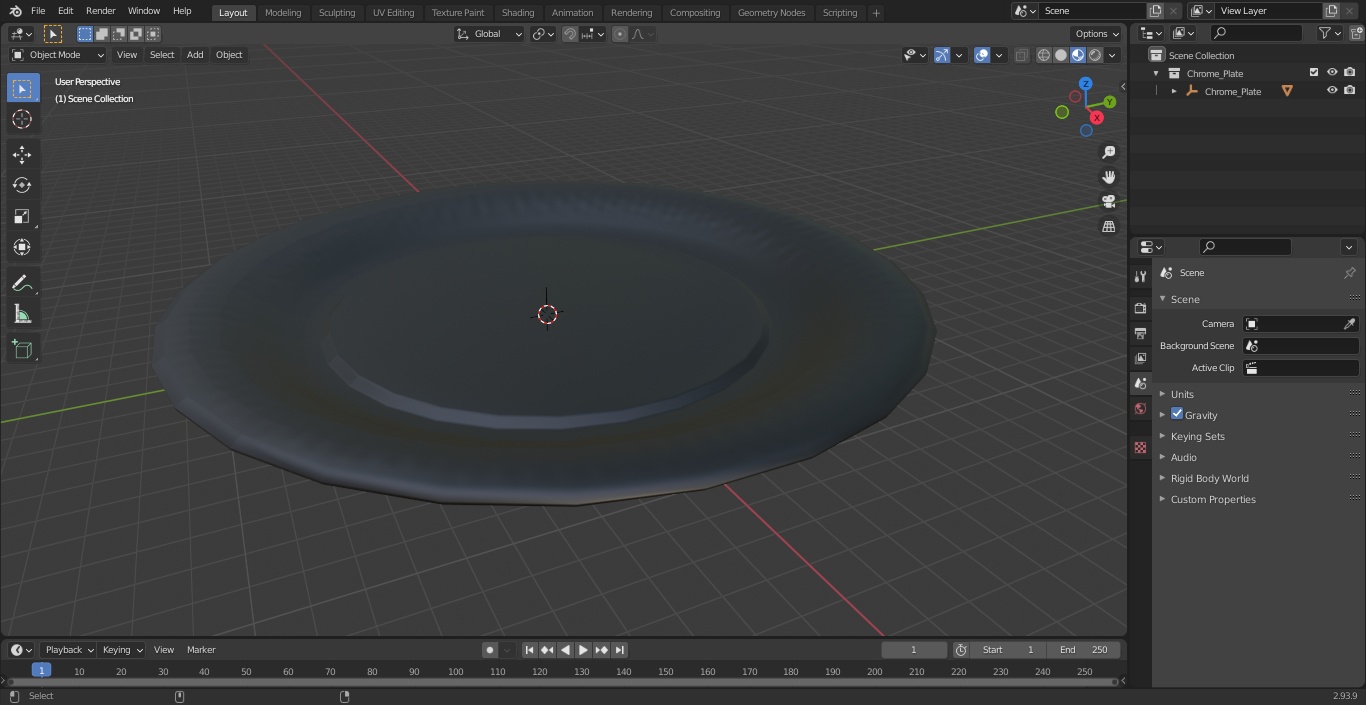Select solid viewport shading
Viewport: 1366px width, 705px height.
(x=1061, y=55)
